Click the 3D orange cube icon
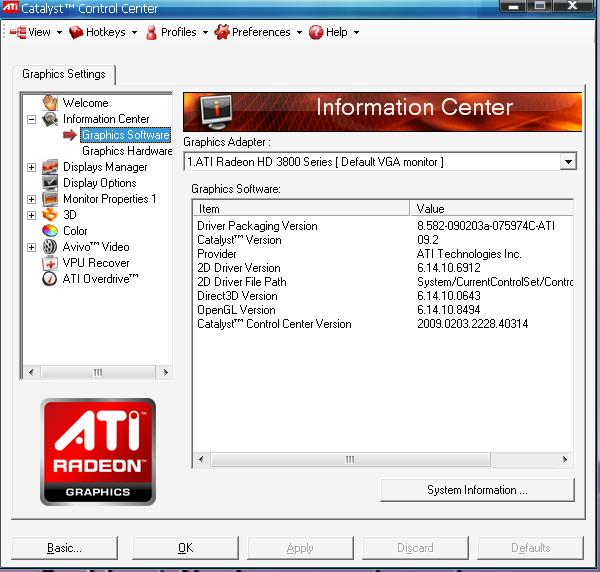600x572 pixels. click(x=50, y=215)
